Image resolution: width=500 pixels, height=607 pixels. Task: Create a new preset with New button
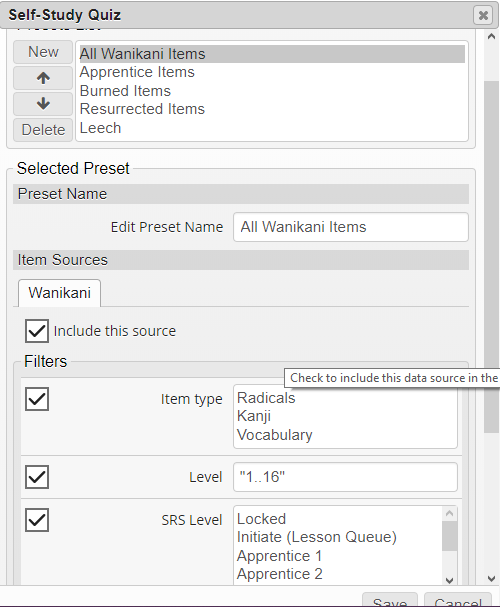[x=43, y=52]
